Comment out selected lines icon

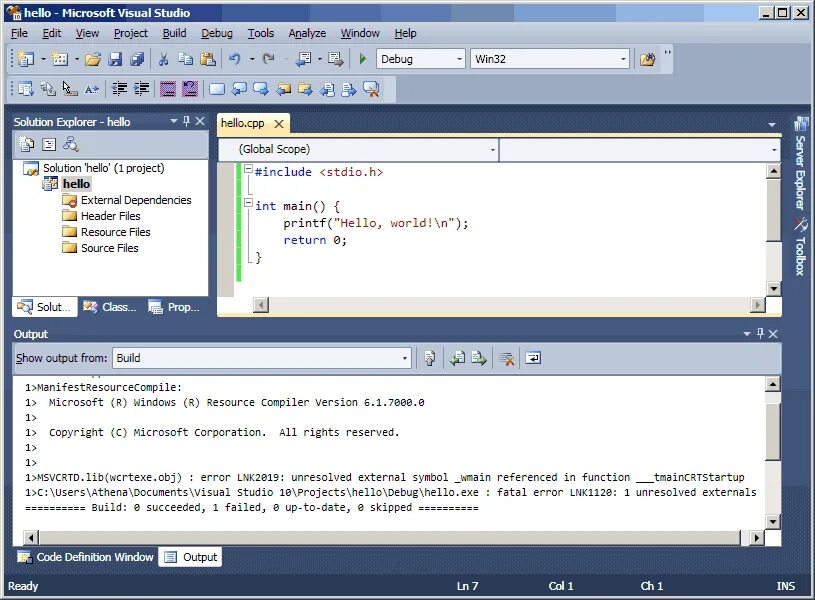[x=167, y=89]
